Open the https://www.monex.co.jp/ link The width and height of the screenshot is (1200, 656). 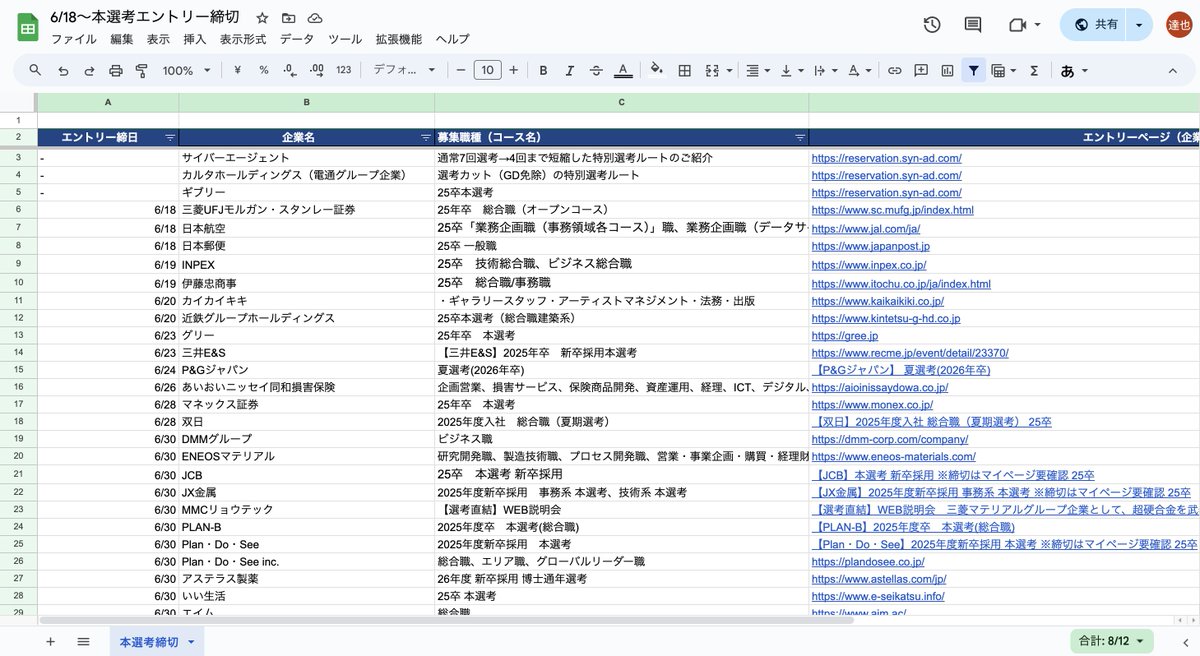click(x=872, y=405)
